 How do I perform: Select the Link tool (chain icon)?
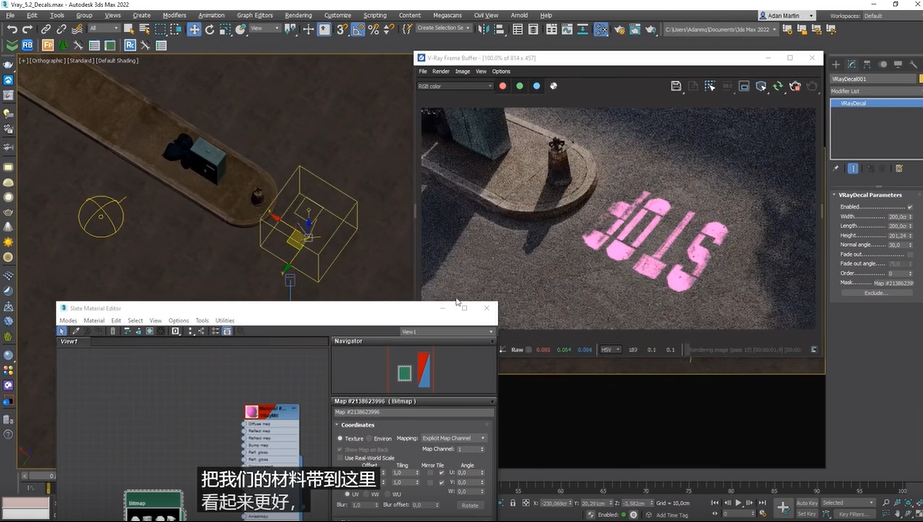coord(45,29)
